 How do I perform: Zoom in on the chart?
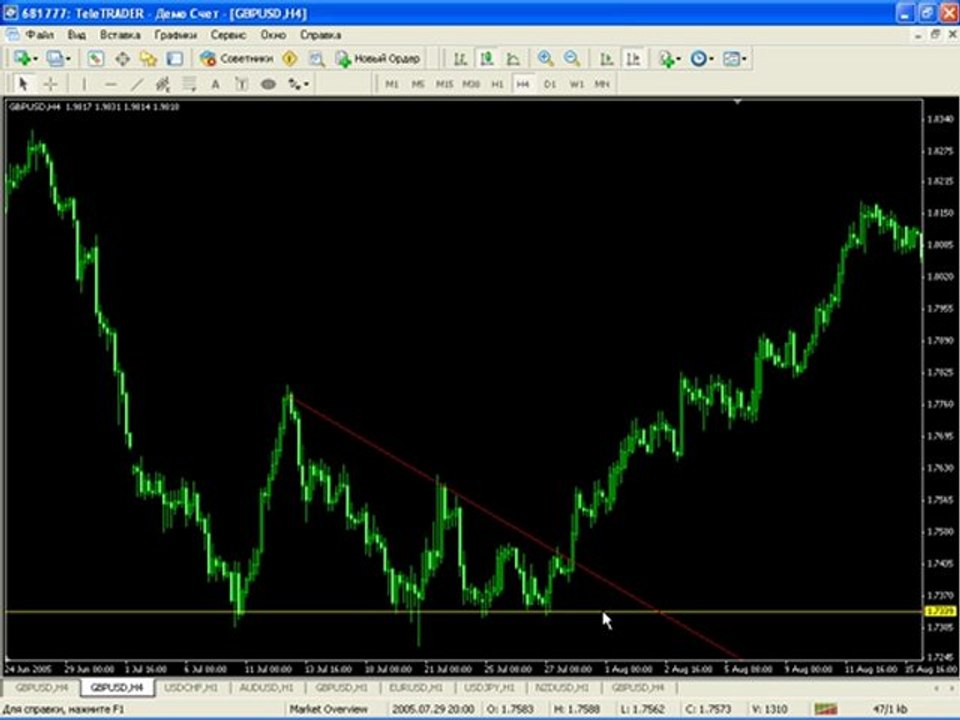pos(545,59)
